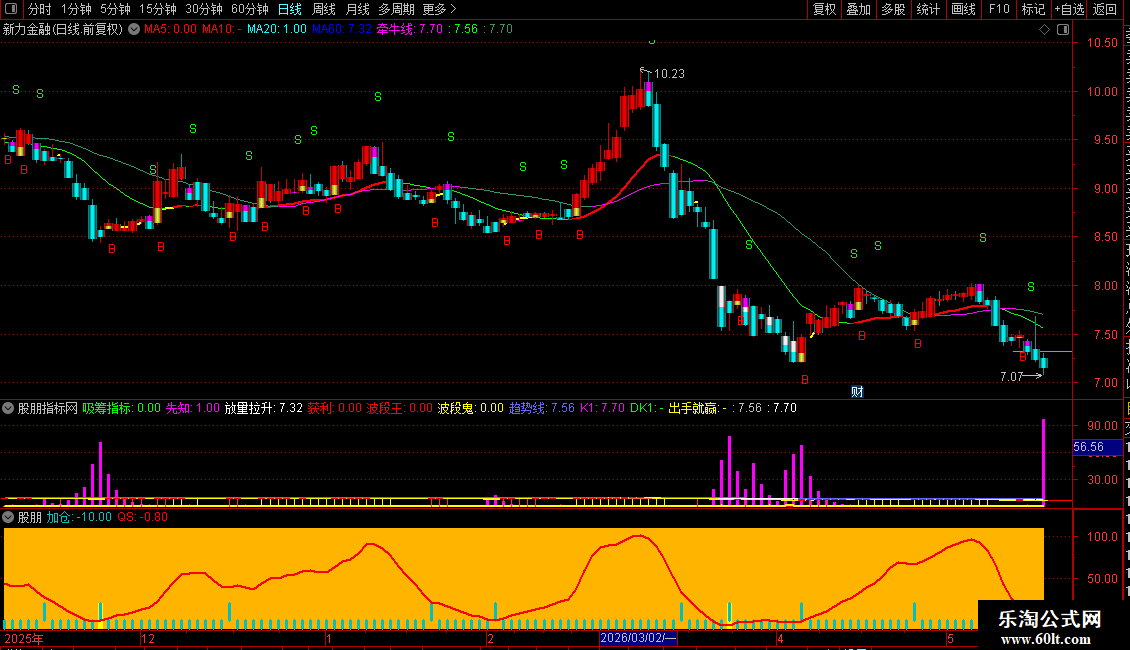The height and width of the screenshot is (650, 1130).
Task: Click the 加仓: -10.00 label
Action: pos(79,517)
